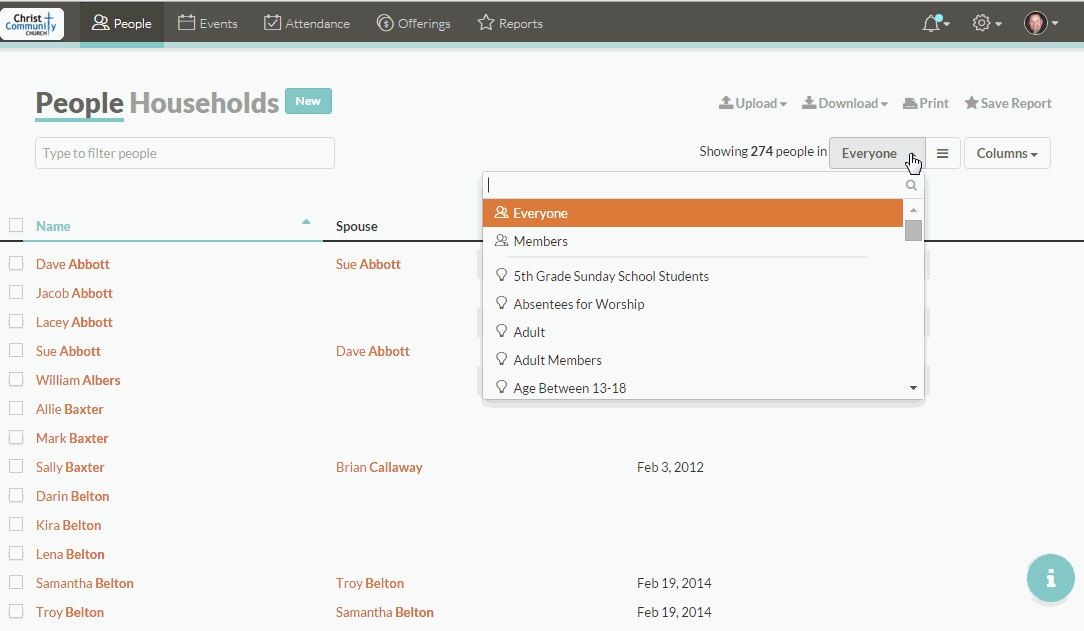1084x631 pixels.
Task: Click the Christ Community Church logo
Action: [x=32, y=23]
